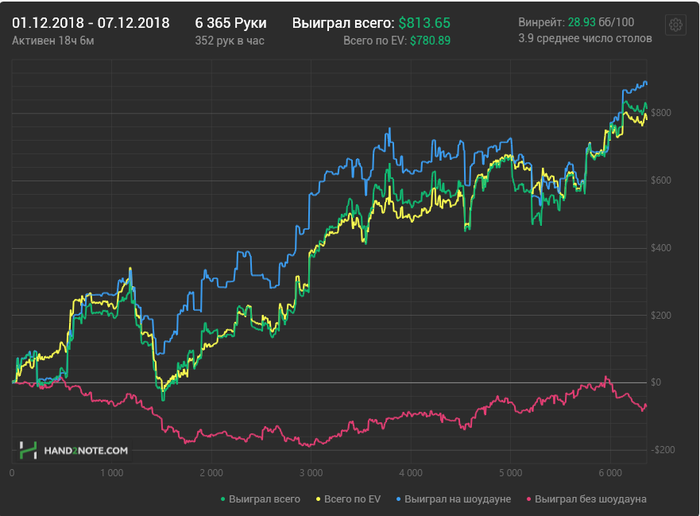
Task: Click the winrate value 28.93
Action: [582, 22]
